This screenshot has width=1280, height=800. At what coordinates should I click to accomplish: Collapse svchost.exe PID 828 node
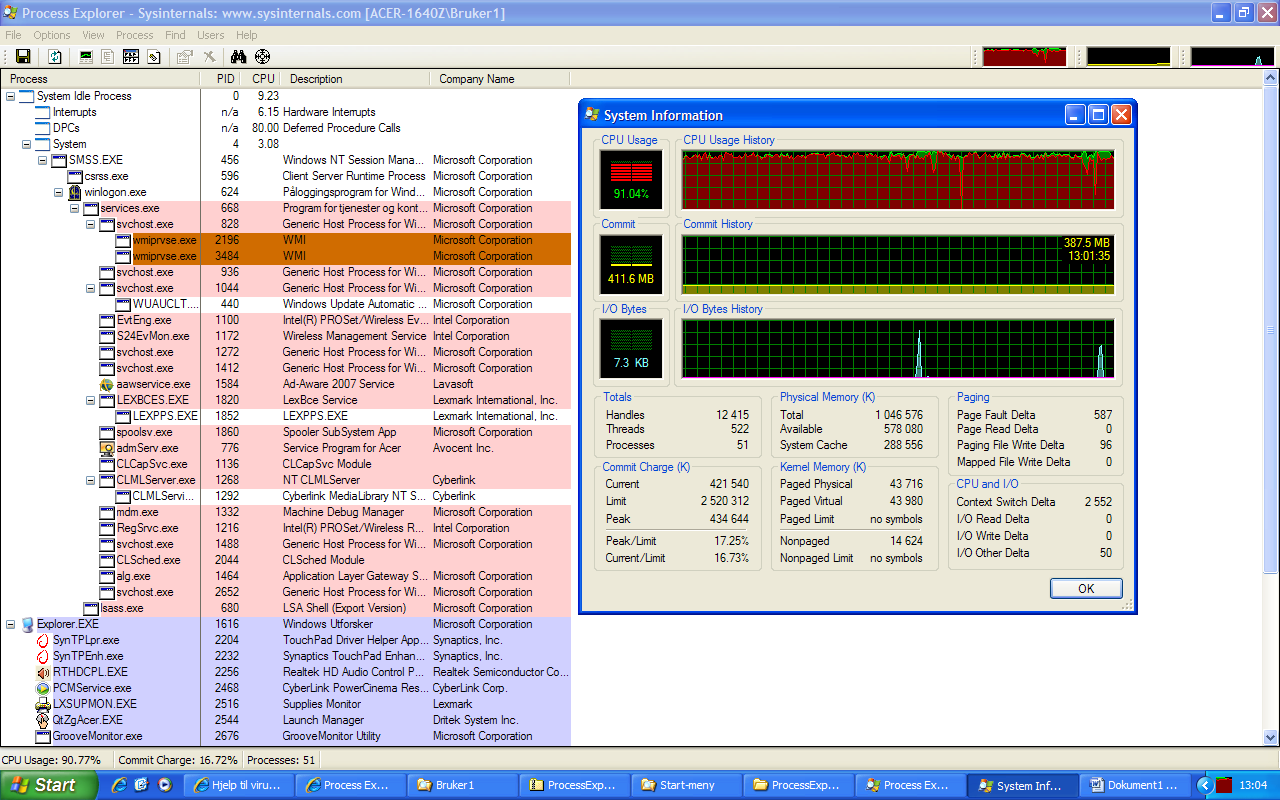(x=91, y=224)
